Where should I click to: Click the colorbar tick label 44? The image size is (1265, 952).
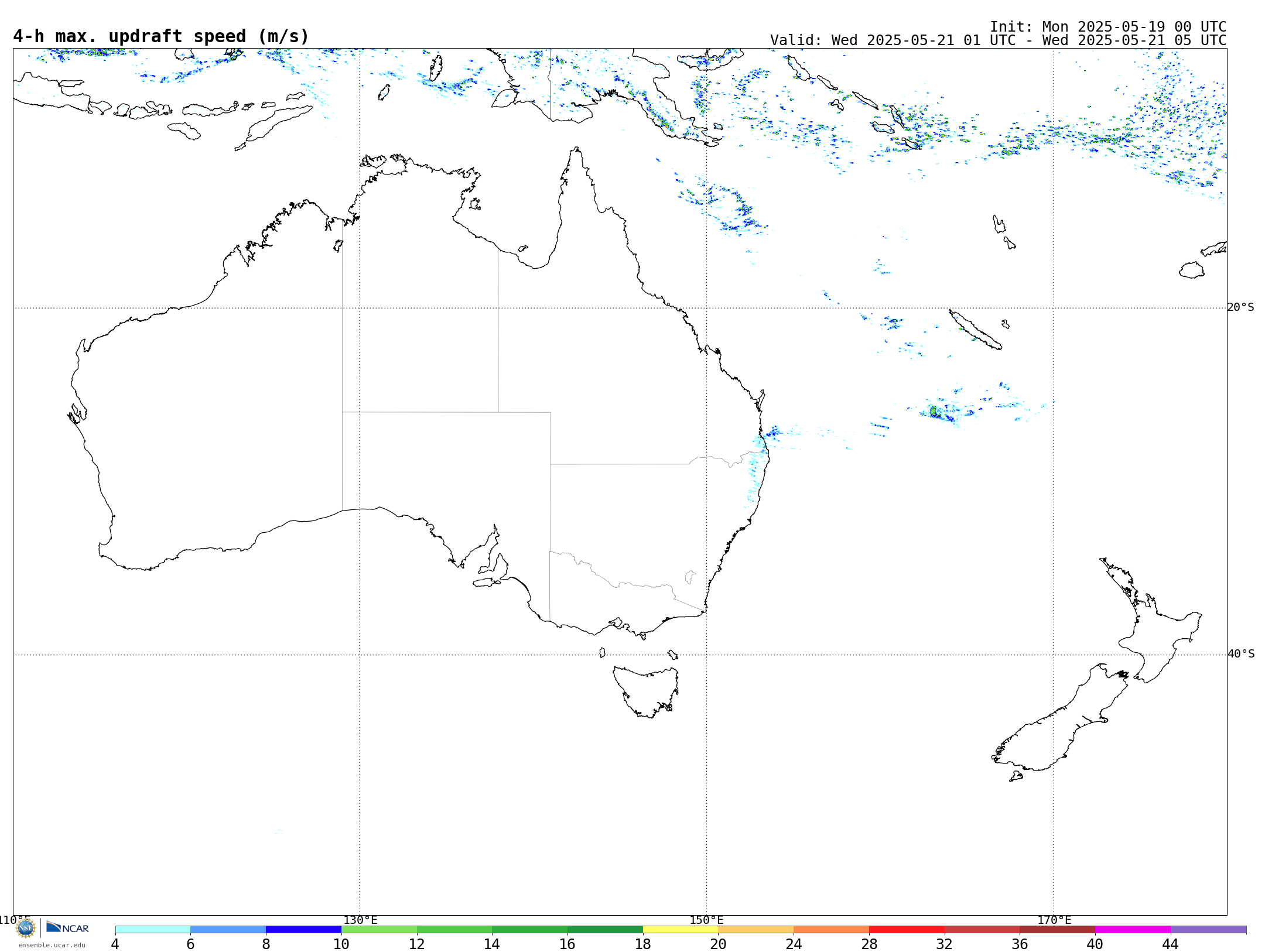(1170, 944)
